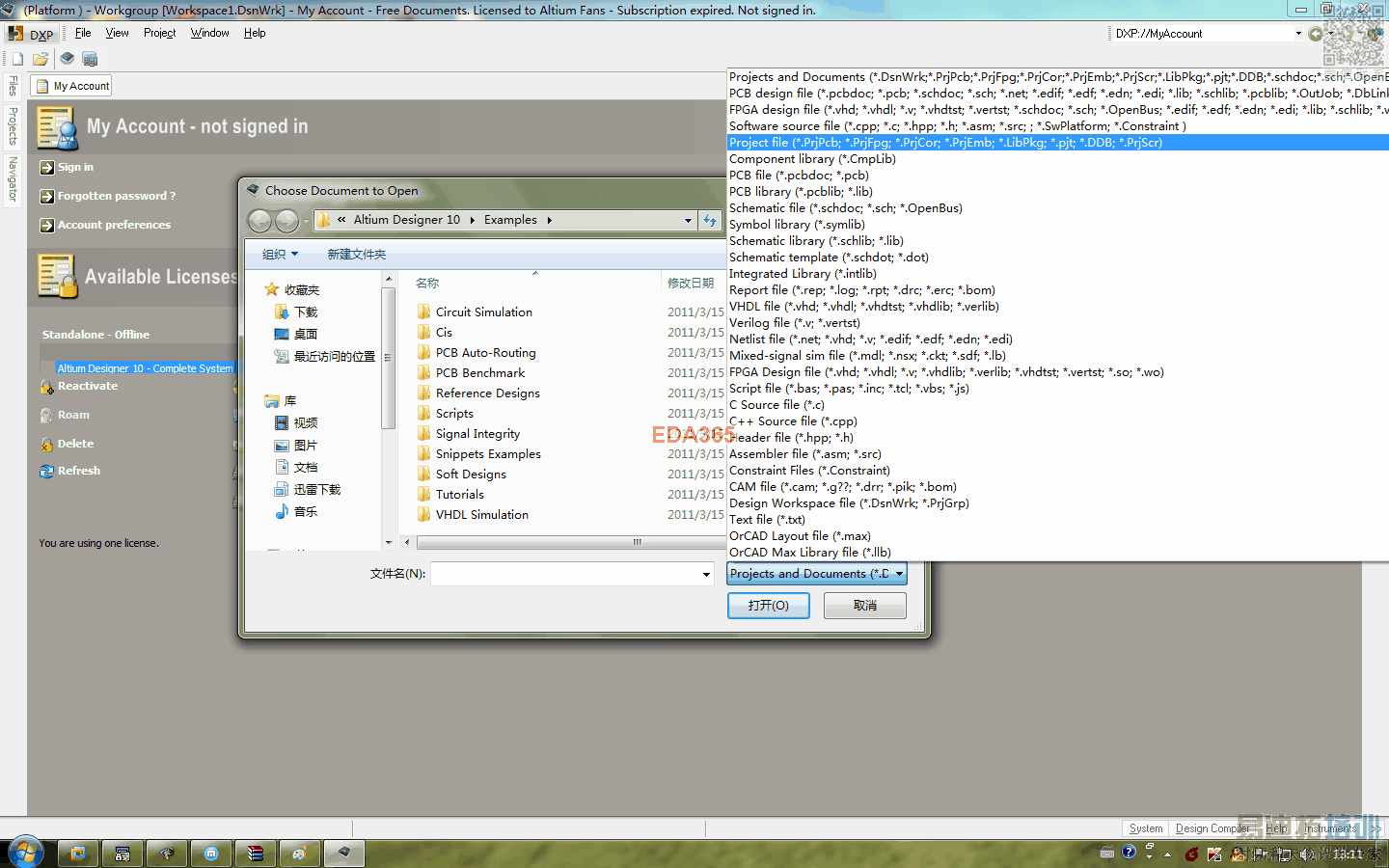Click Examples breadcrumb segment
The width and height of the screenshot is (1389, 868).
pos(510,220)
